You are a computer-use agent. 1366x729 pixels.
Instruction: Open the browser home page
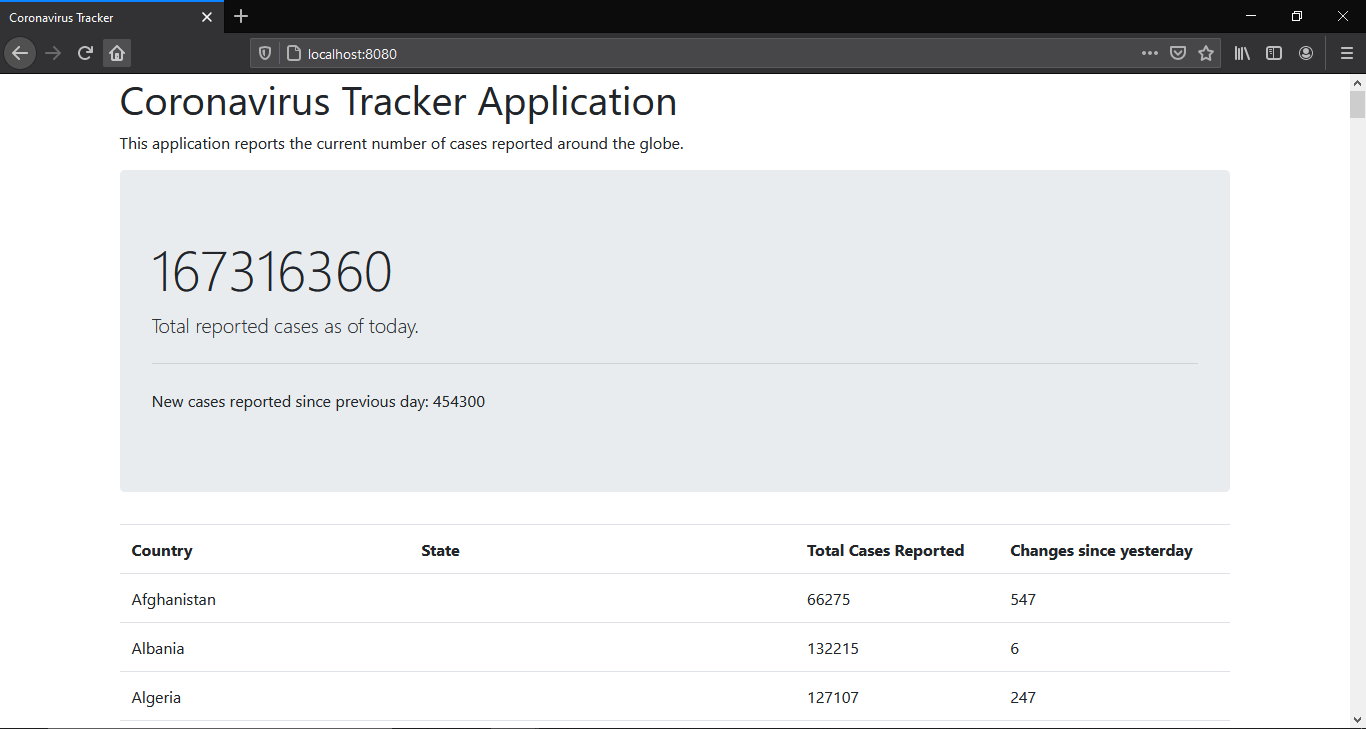click(117, 52)
